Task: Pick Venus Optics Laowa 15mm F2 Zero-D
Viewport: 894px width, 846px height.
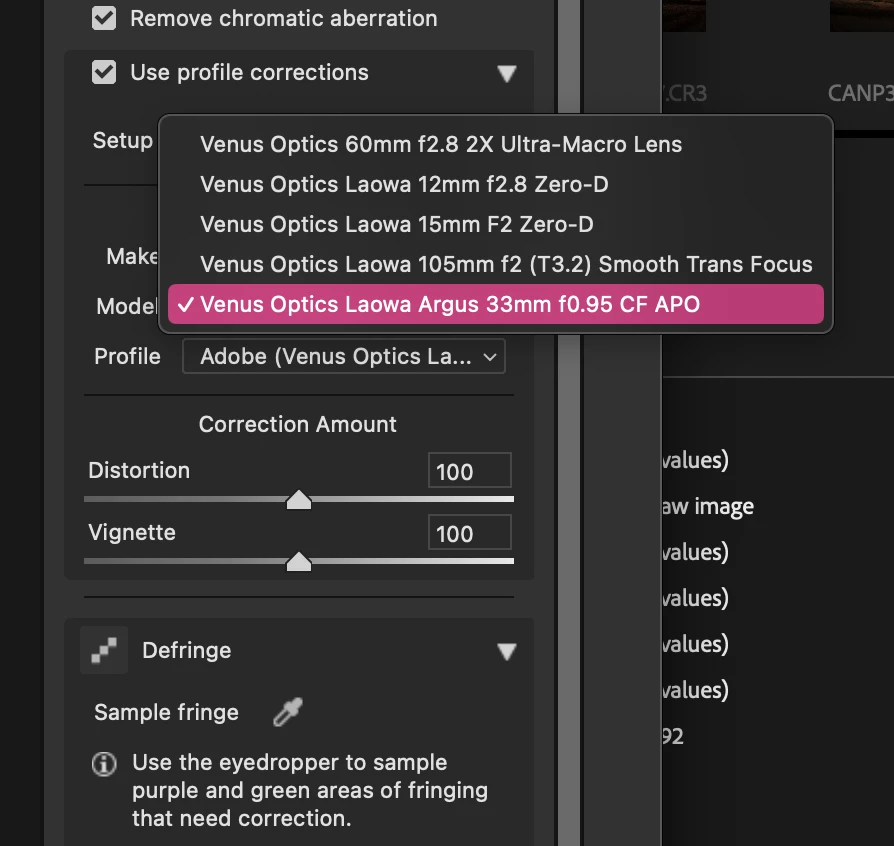Action: coord(495,224)
